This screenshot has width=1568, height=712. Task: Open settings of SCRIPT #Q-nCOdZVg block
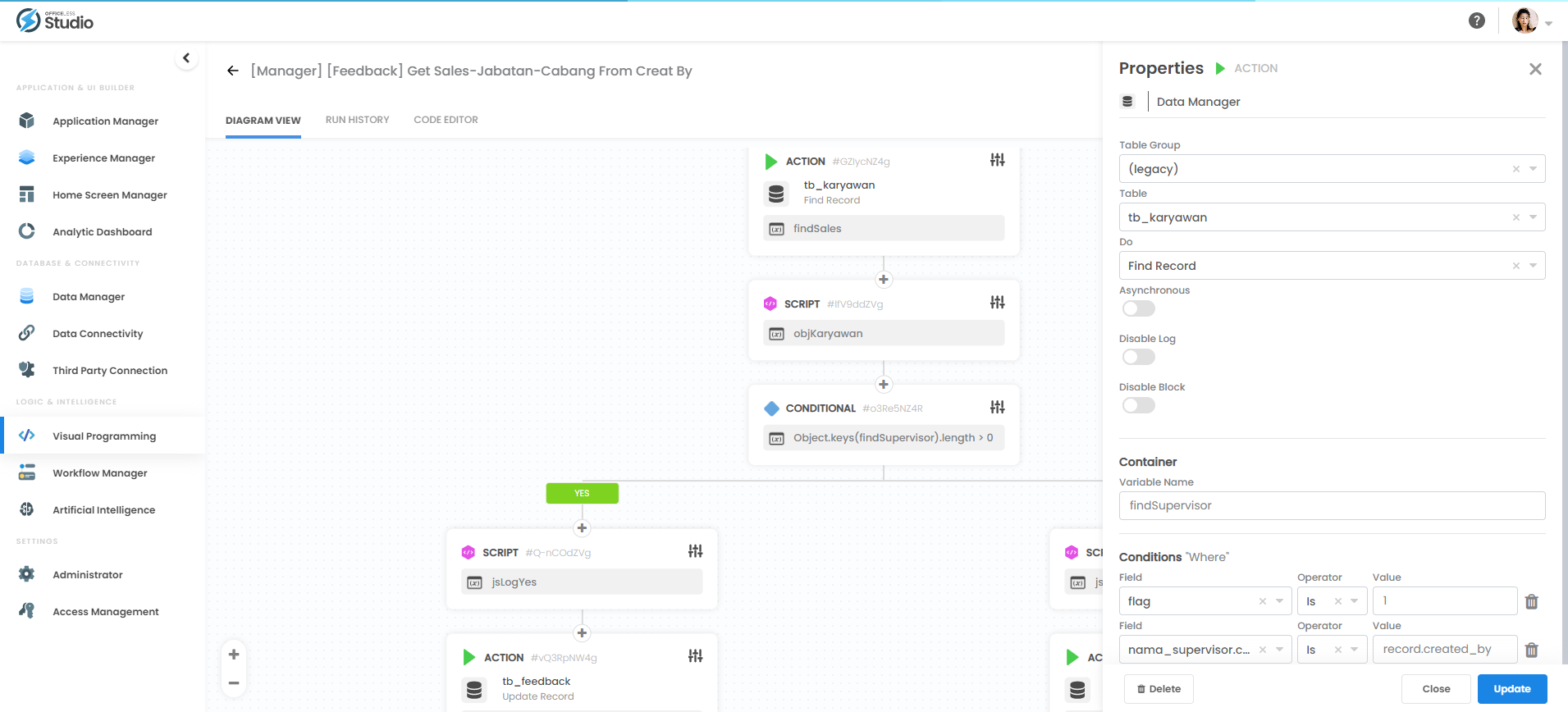(x=695, y=551)
